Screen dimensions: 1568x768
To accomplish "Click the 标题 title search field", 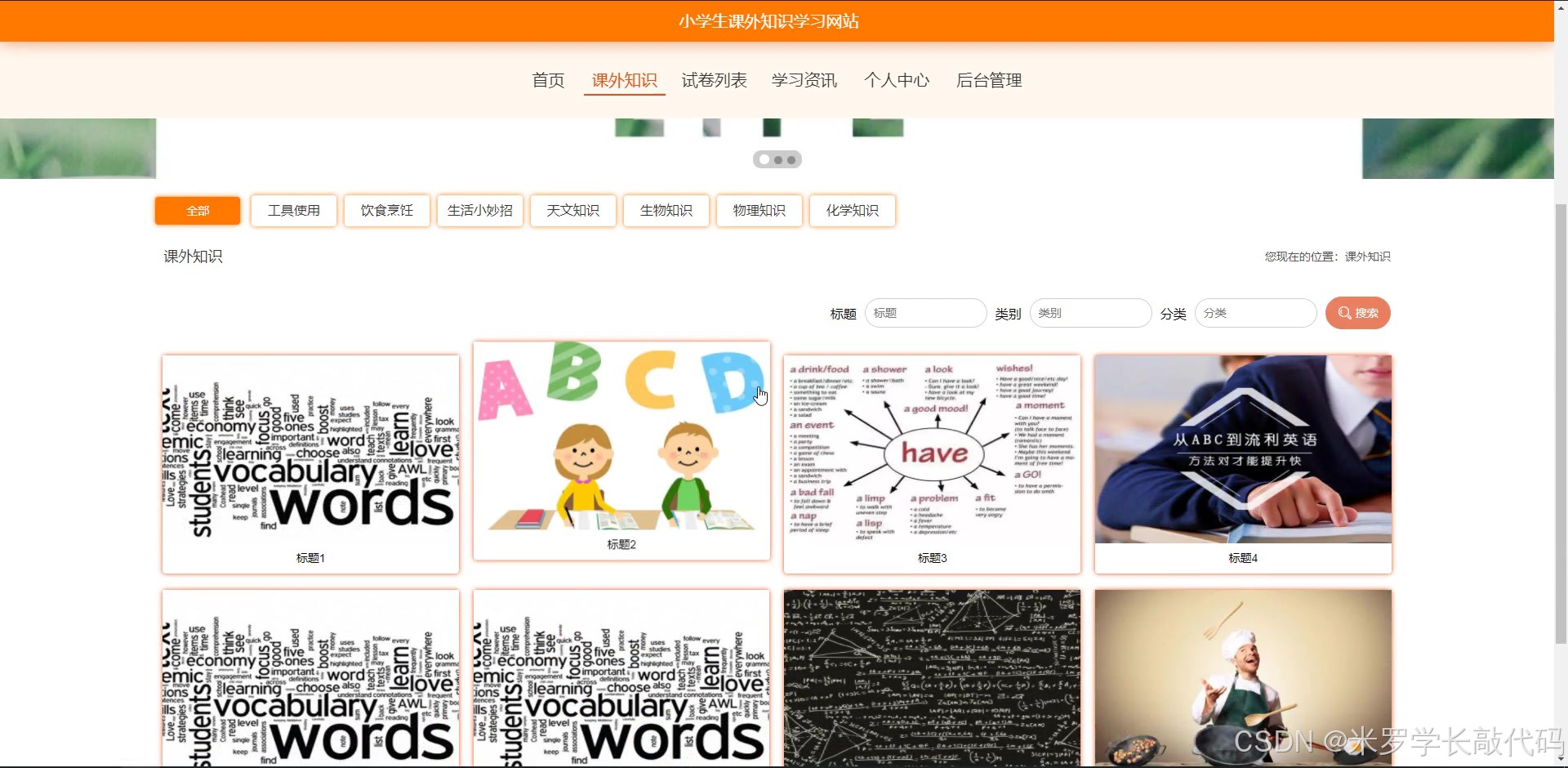I will pos(925,313).
